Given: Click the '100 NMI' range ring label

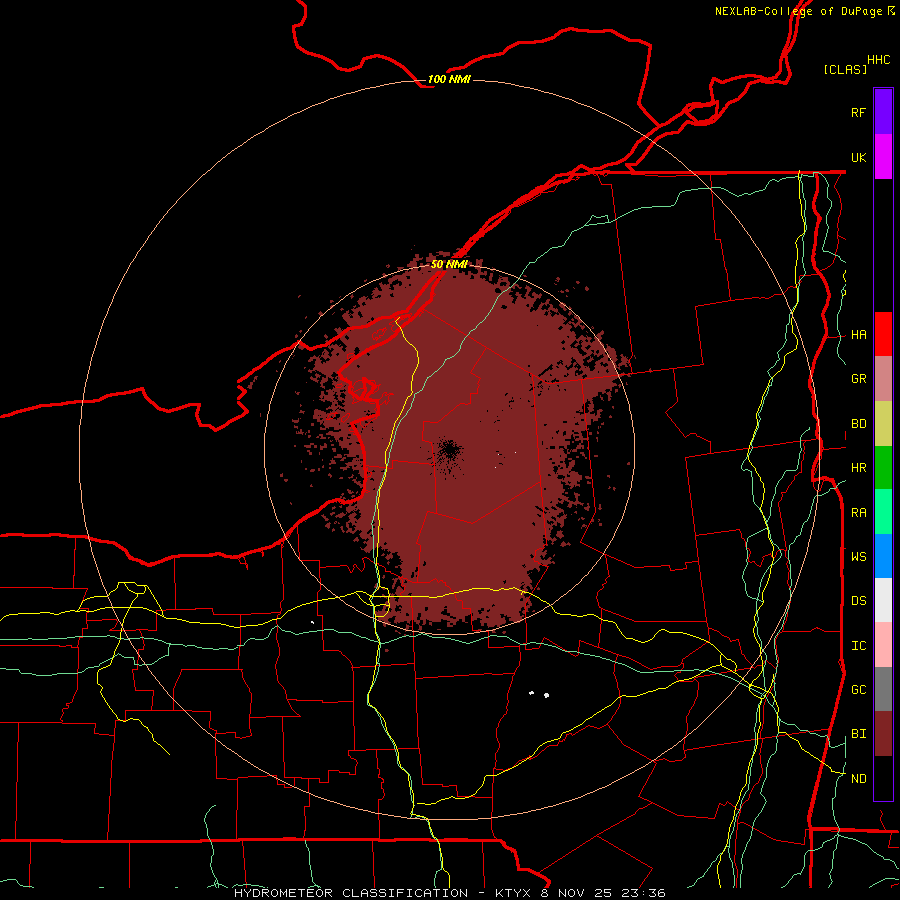Looking at the screenshot, I should coord(449,79).
